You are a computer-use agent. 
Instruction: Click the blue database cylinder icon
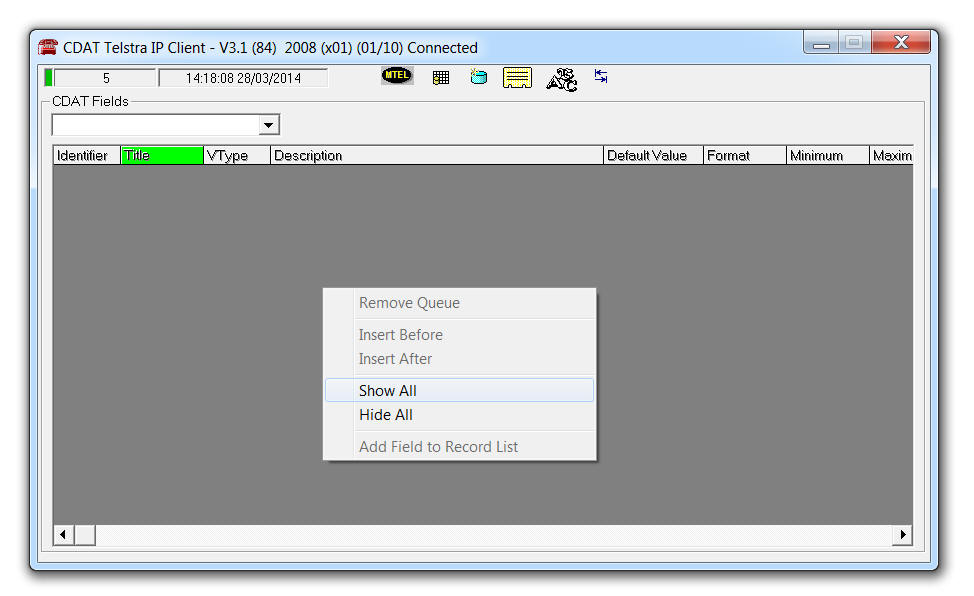point(479,77)
